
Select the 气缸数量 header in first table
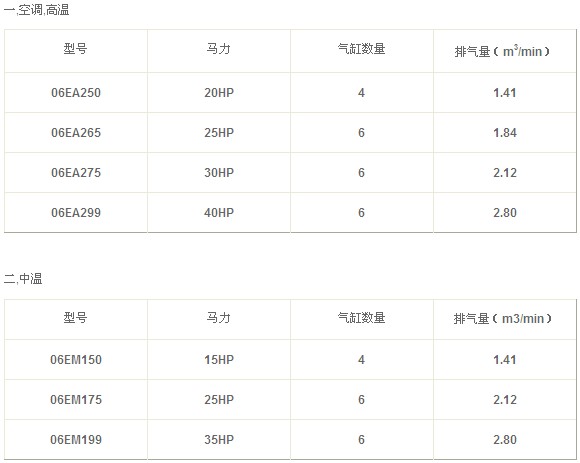[x=362, y=49]
